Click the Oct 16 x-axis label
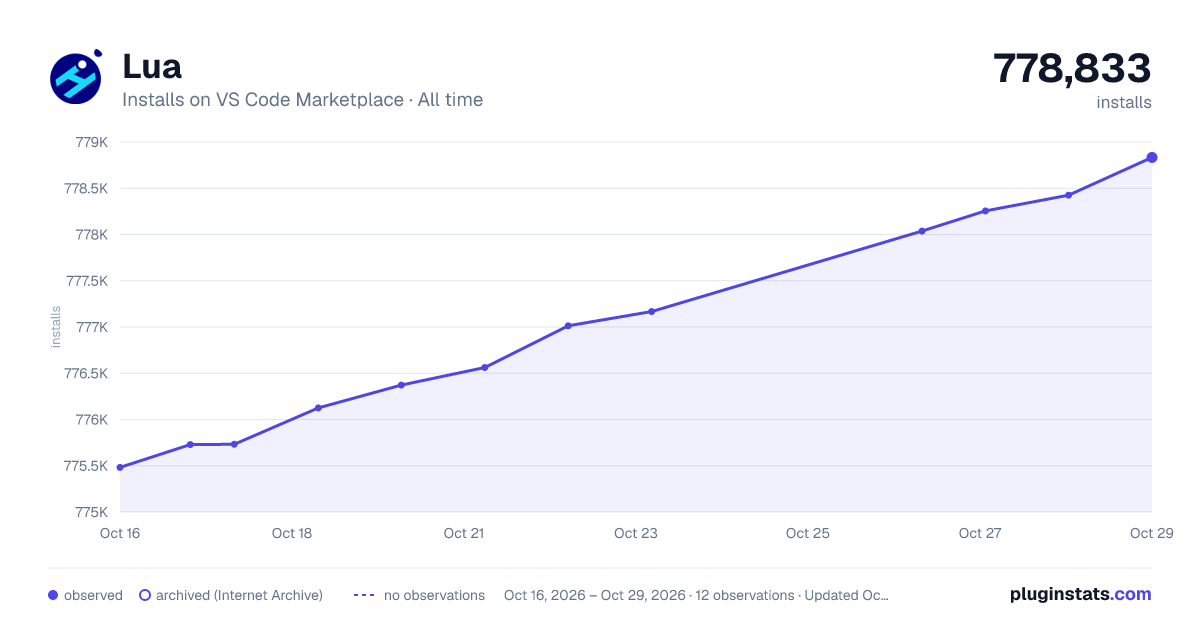 click(120, 533)
